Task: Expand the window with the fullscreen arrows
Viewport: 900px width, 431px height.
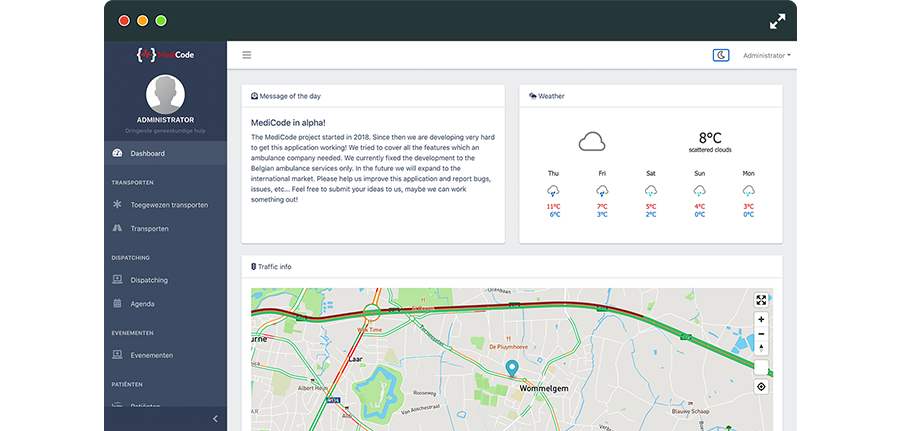Action: click(777, 21)
